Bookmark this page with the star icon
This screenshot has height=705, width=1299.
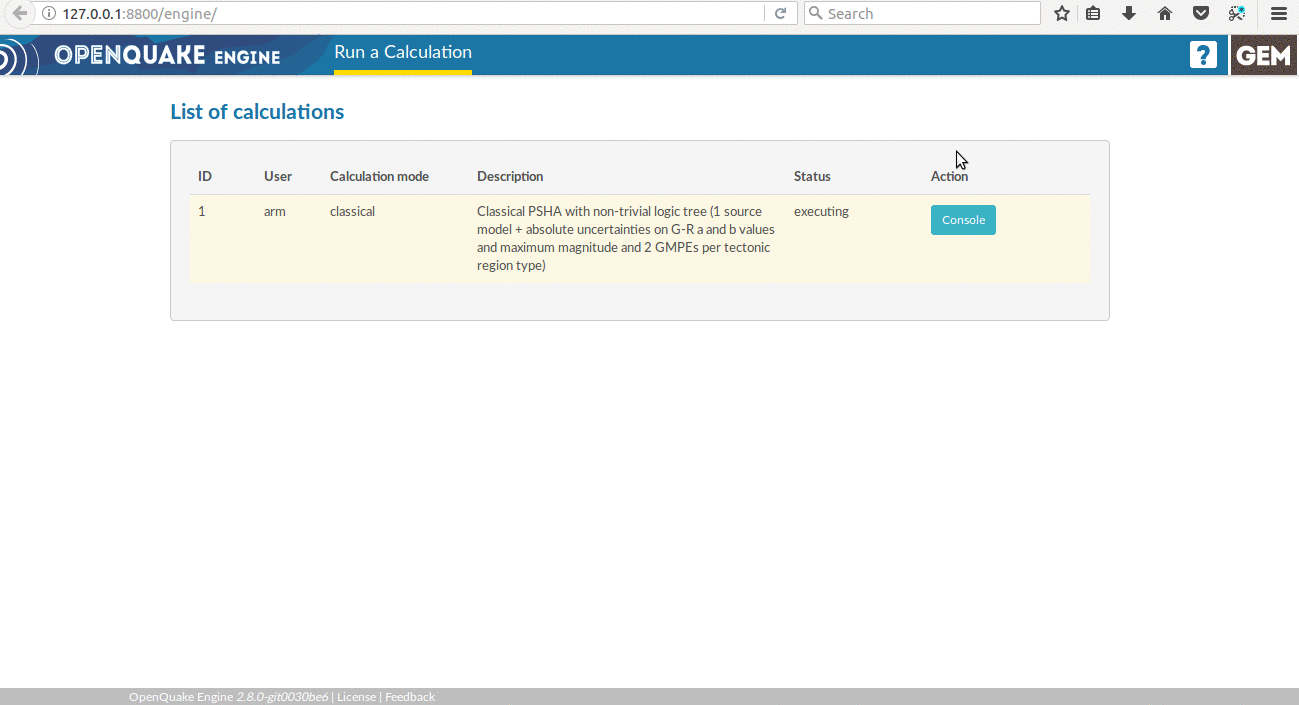[1062, 14]
